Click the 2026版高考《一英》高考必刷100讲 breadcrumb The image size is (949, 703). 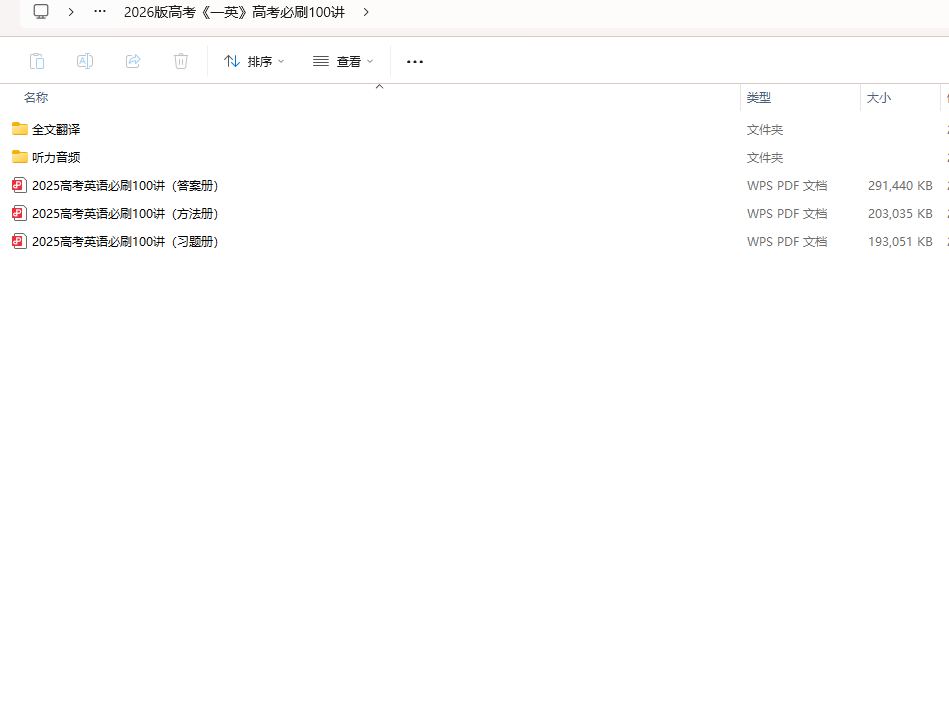(234, 12)
